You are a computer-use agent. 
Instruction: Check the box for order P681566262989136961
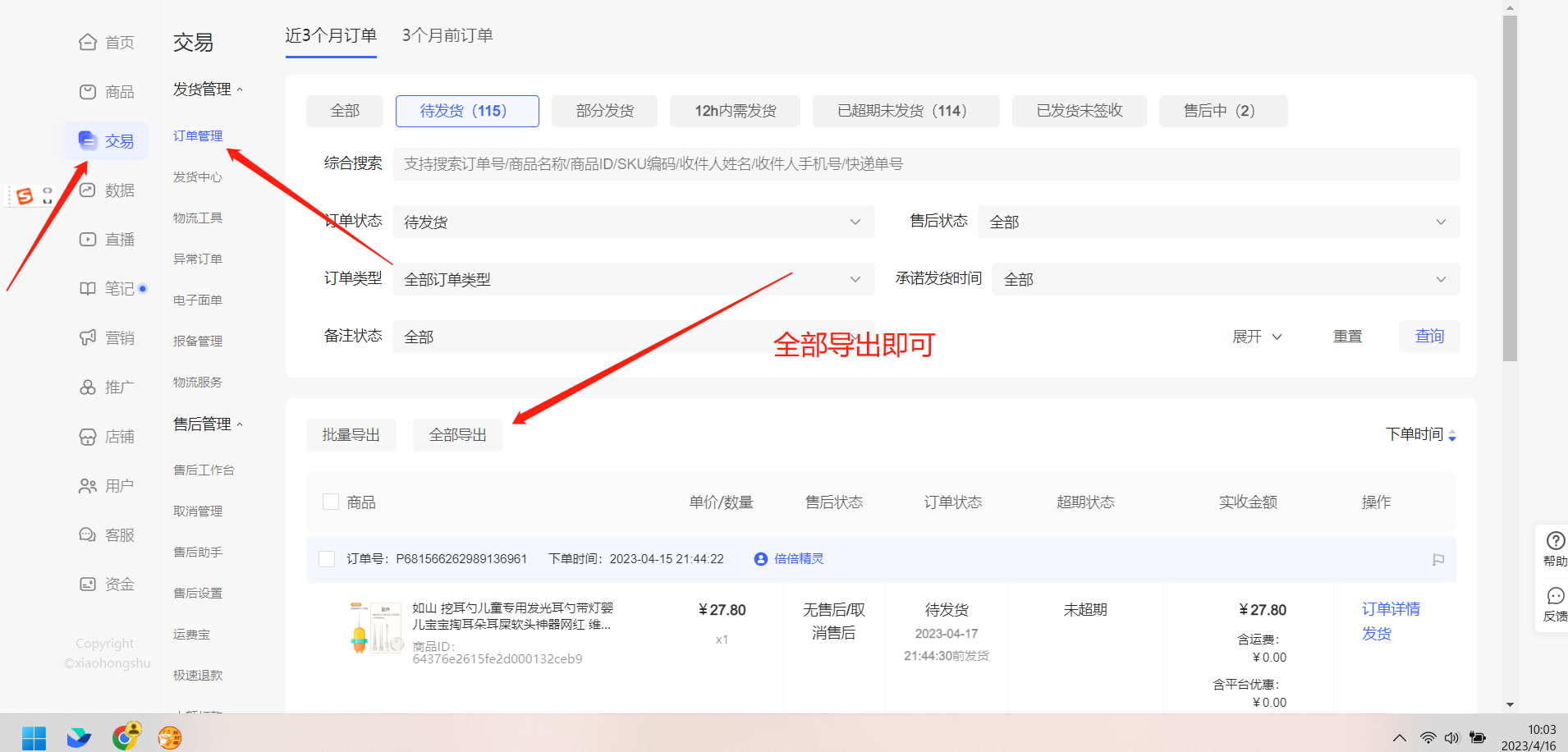pos(327,559)
